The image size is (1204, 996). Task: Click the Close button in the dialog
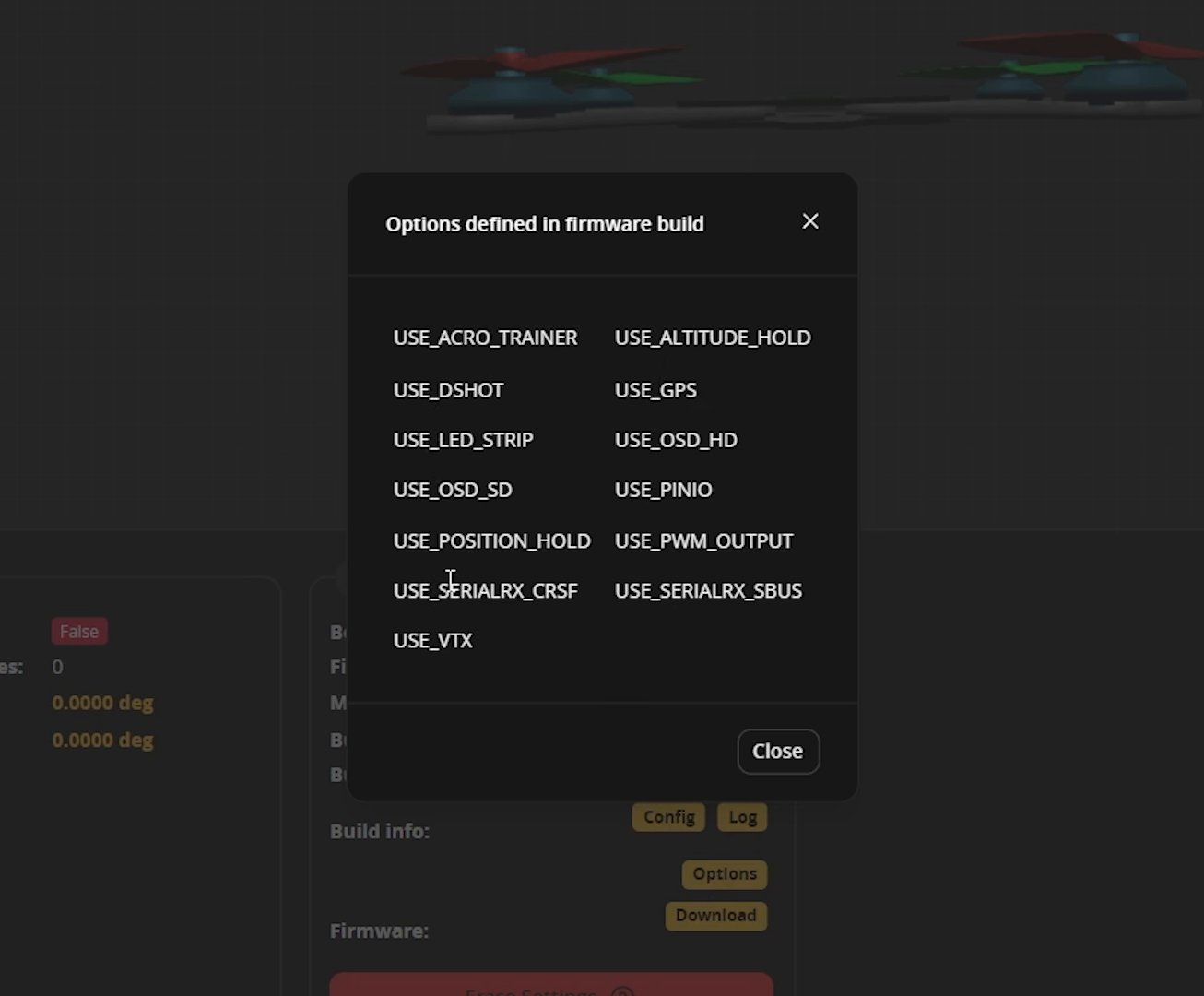[778, 752]
